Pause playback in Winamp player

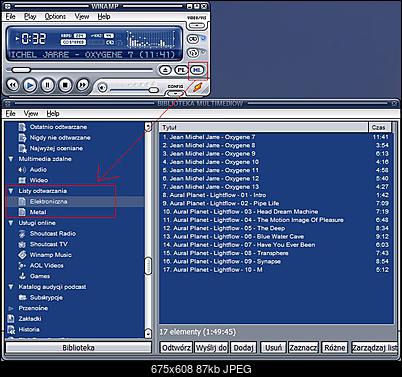pyautogui.click(x=47, y=85)
